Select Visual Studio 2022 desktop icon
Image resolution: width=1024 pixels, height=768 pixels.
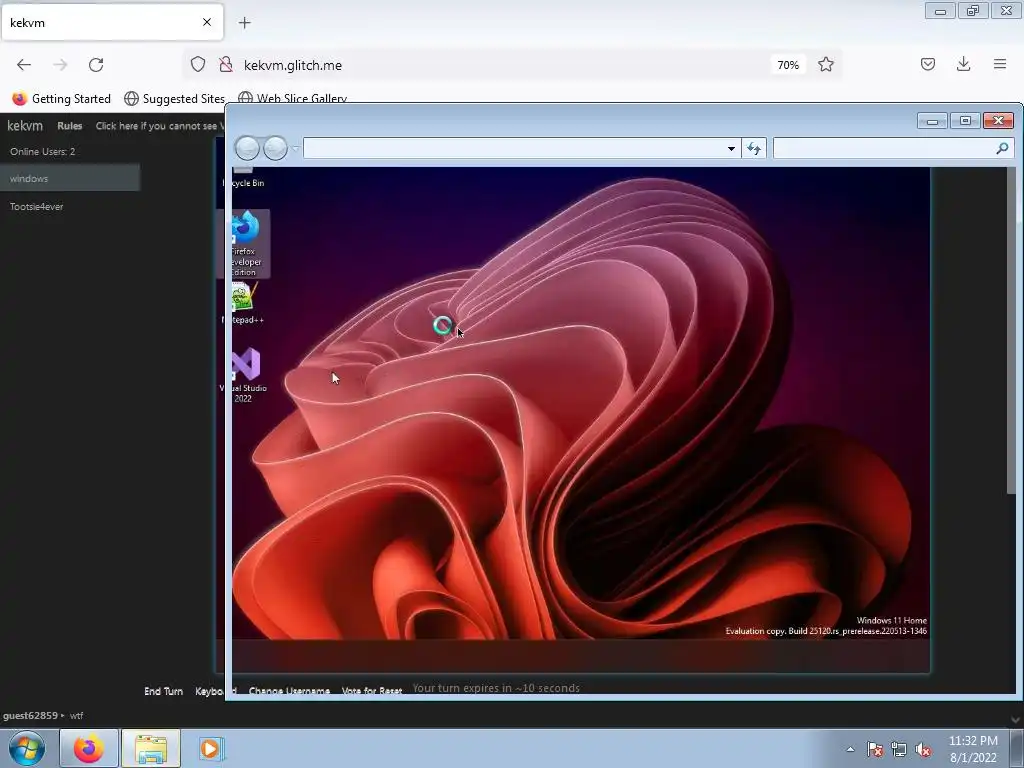pos(244,376)
